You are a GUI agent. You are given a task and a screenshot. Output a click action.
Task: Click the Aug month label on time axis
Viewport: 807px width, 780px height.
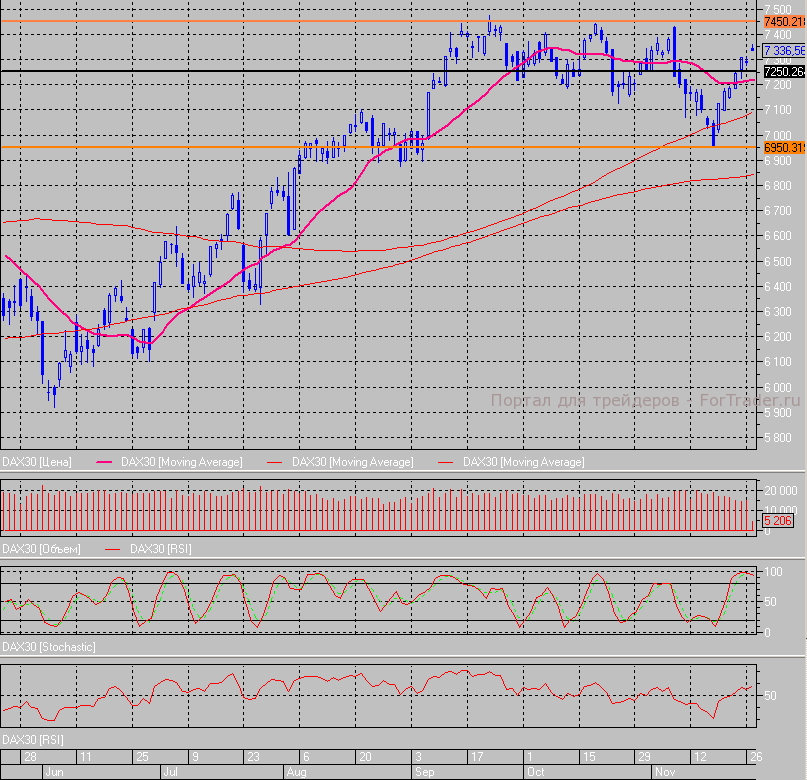[296, 773]
